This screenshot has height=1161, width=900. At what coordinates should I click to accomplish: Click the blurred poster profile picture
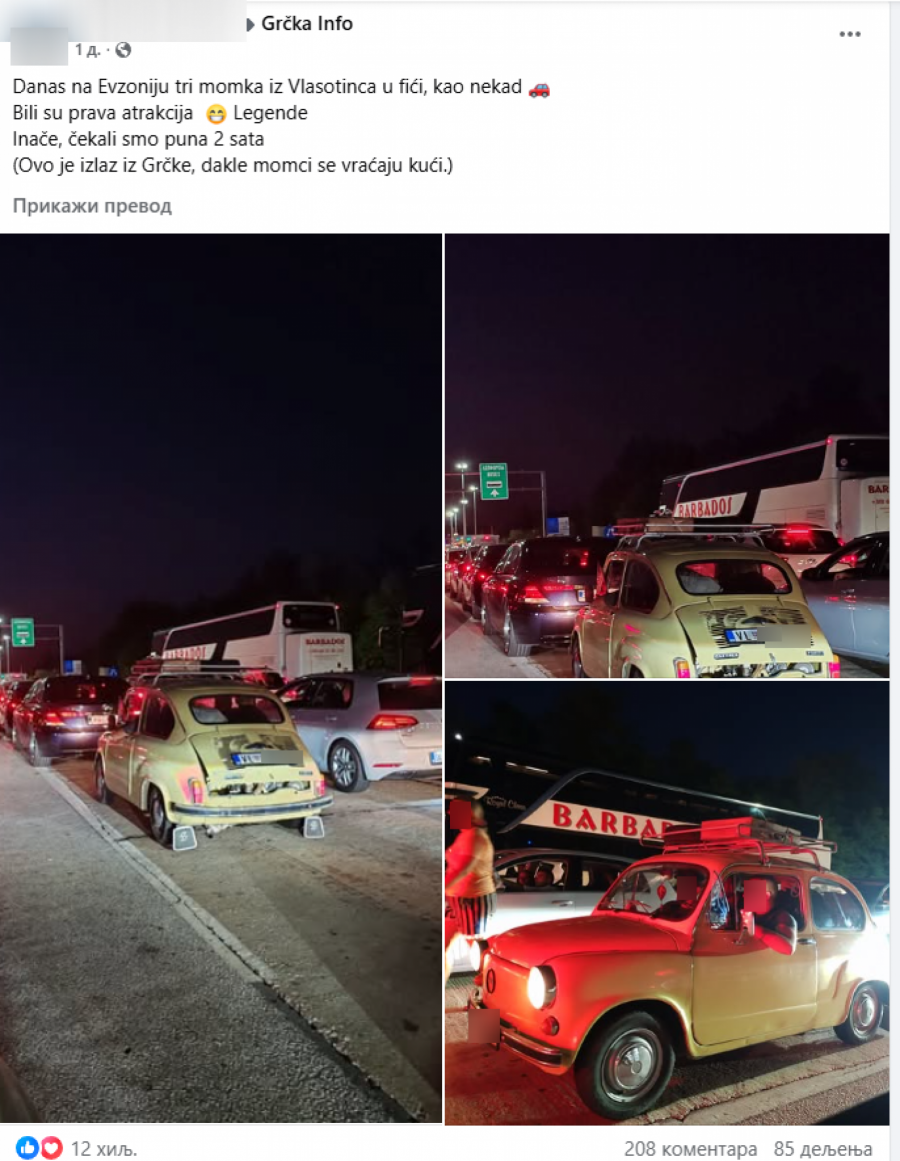39,46
